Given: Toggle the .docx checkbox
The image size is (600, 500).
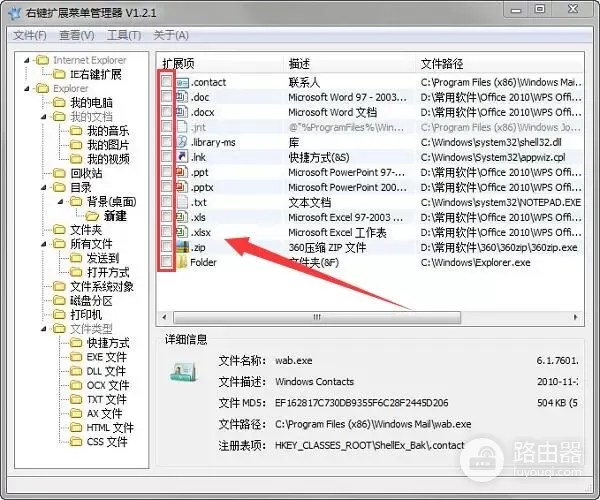Looking at the screenshot, I should pyautogui.click(x=166, y=111).
